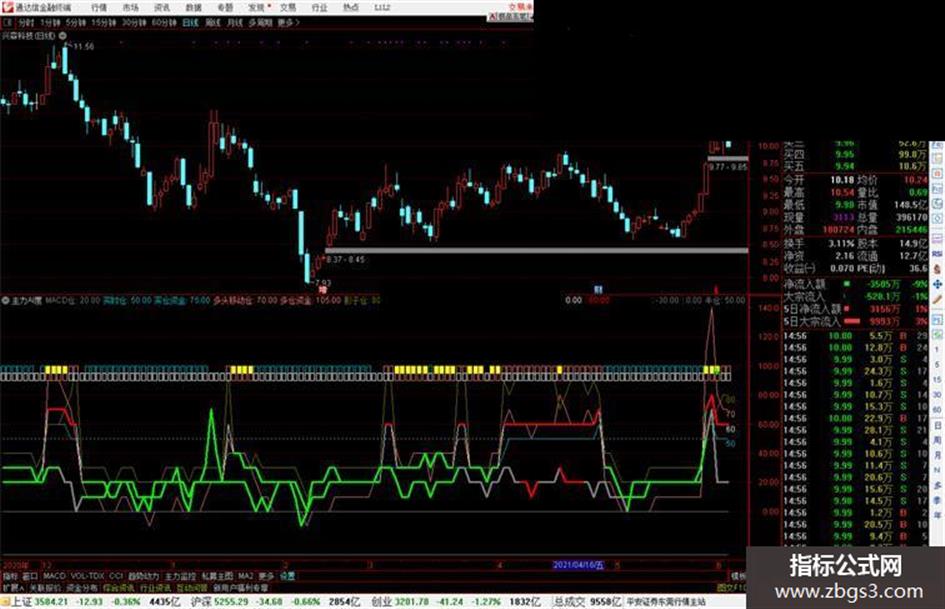
Task: Click the 通达信 app logo icon
Action: (x=7, y=7)
